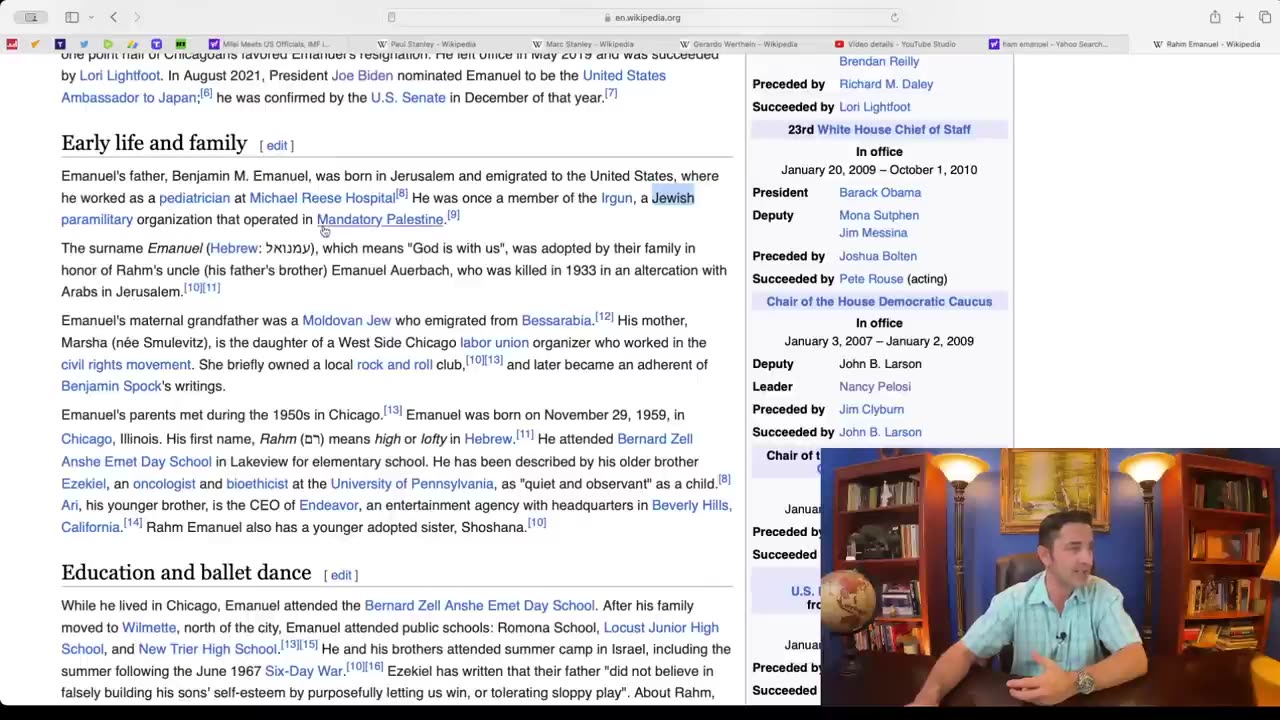Screen dimensions: 1280x720
Task: Open the Nancy Pelosi infobox link
Action: pos(875,387)
